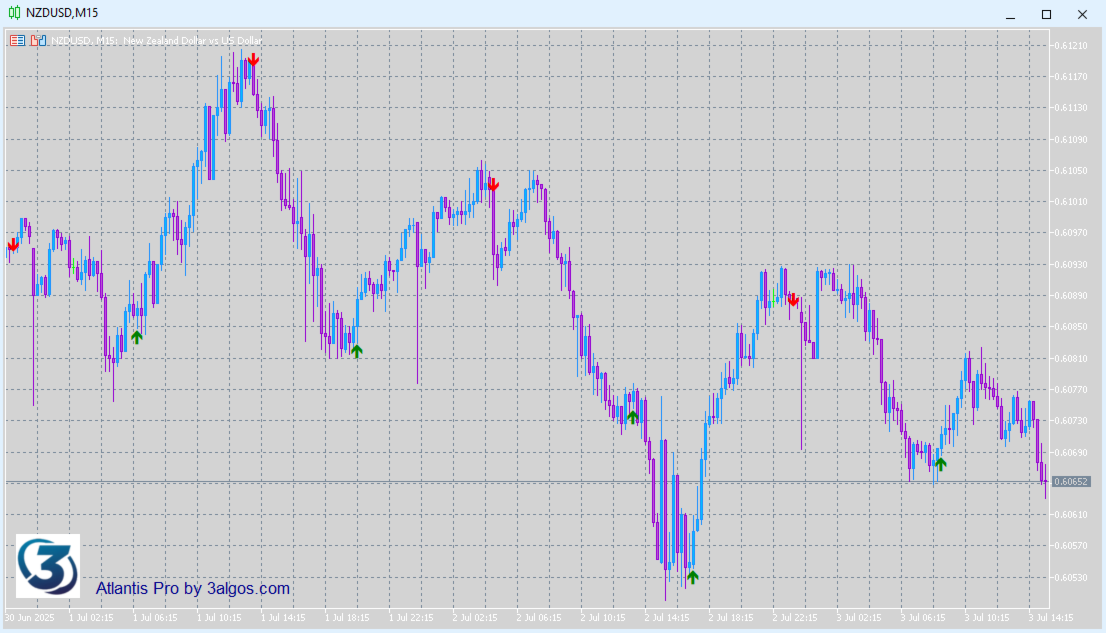The image size is (1106, 633).
Task: Select red sell arrow at the 2 Jul 02:15 high
Action: pos(493,185)
